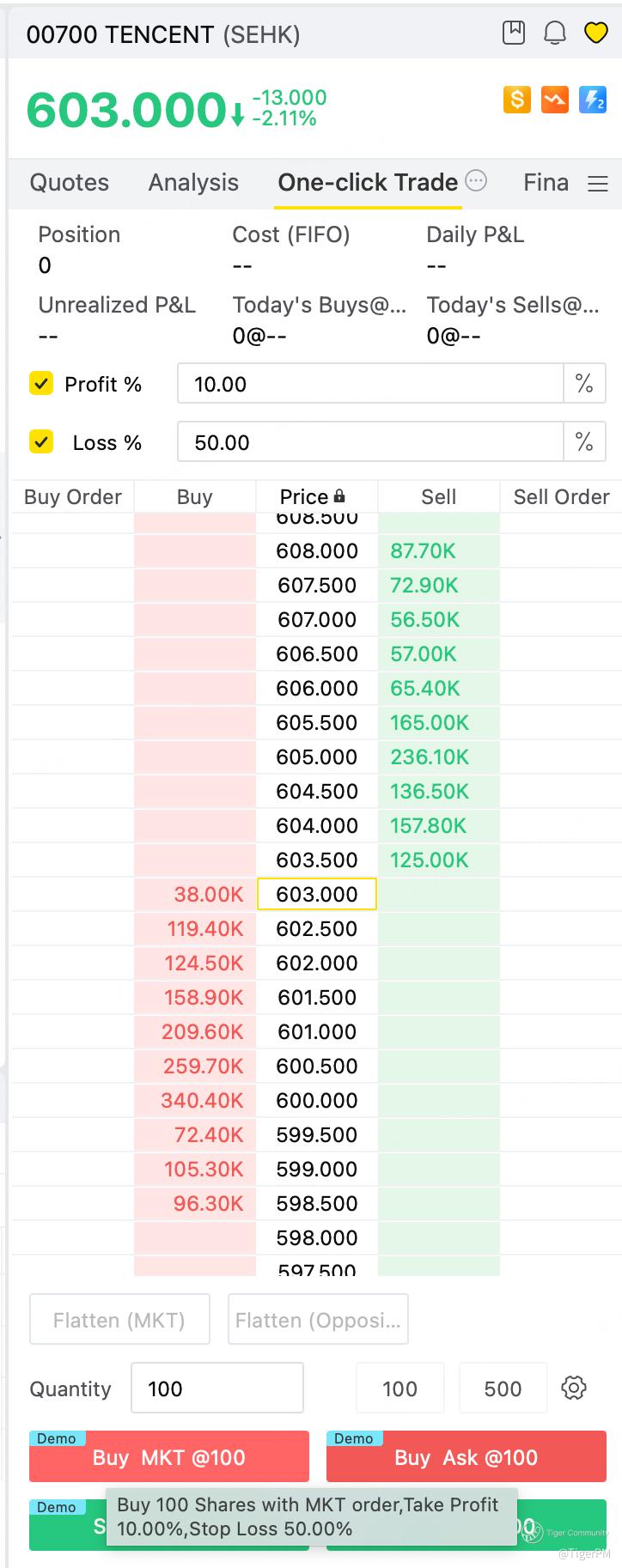Screen dimensions: 622x1568
Task: Open the One-click Trade more options circle
Action: [476, 180]
